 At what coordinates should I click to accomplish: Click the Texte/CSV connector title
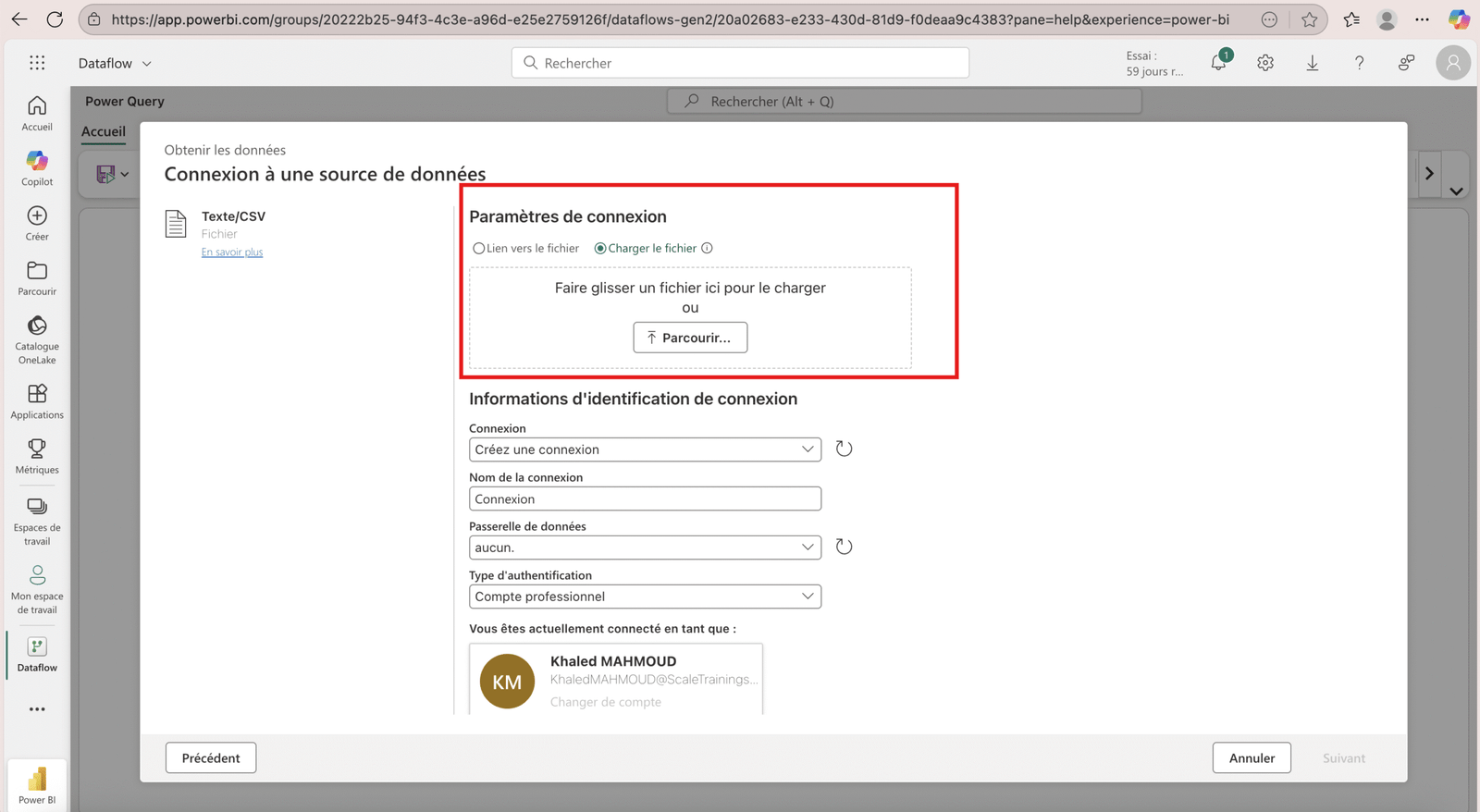click(233, 216)
